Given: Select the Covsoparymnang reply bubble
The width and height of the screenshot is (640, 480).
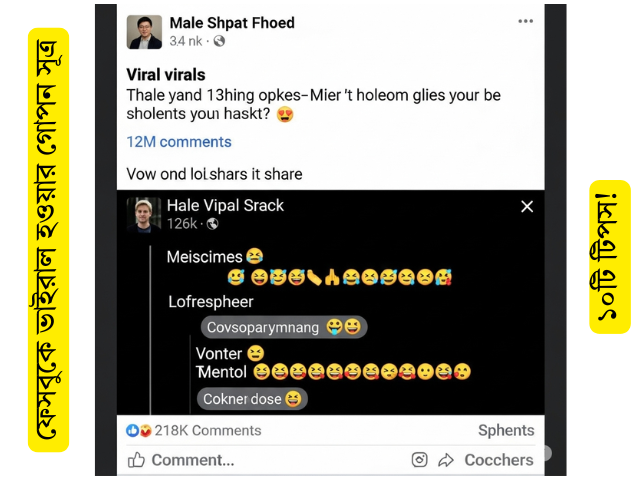Looking at the screenshot, I should [284, 327].
